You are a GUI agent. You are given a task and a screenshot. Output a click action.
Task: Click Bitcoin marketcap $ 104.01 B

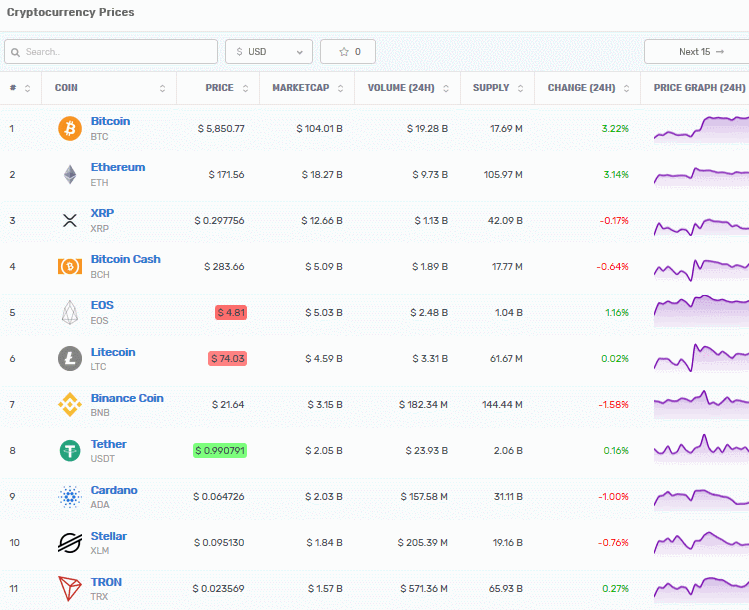point(319,128)
